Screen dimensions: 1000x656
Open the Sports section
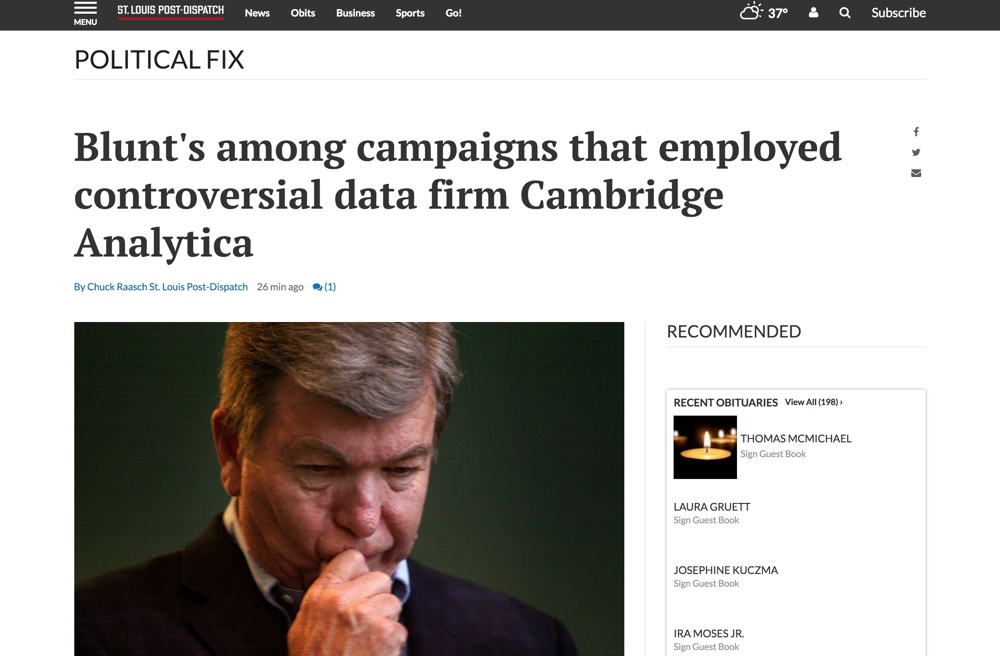point(410,13)
